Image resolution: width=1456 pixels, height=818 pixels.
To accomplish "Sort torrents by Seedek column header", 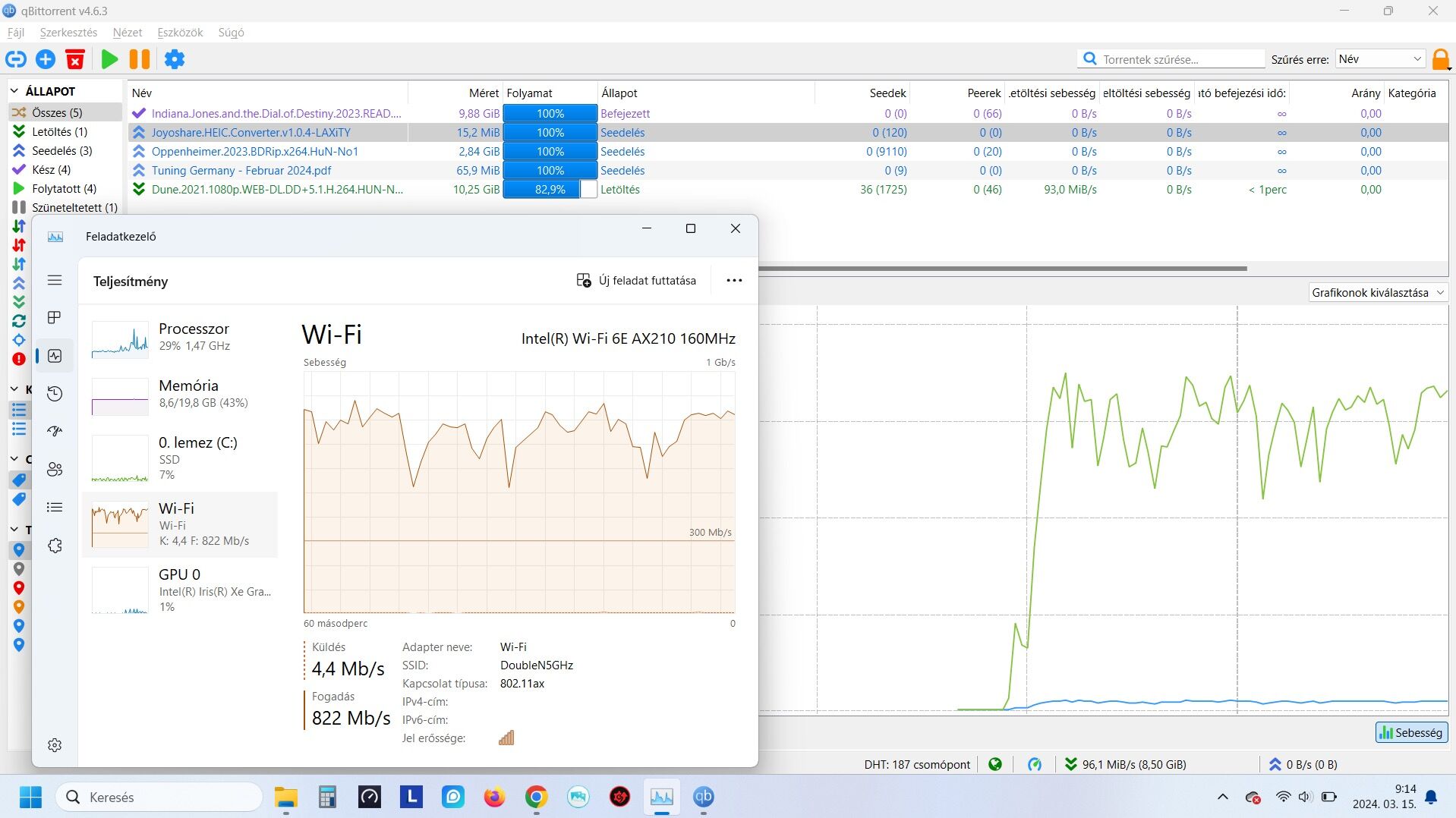I will coord(862,93).
